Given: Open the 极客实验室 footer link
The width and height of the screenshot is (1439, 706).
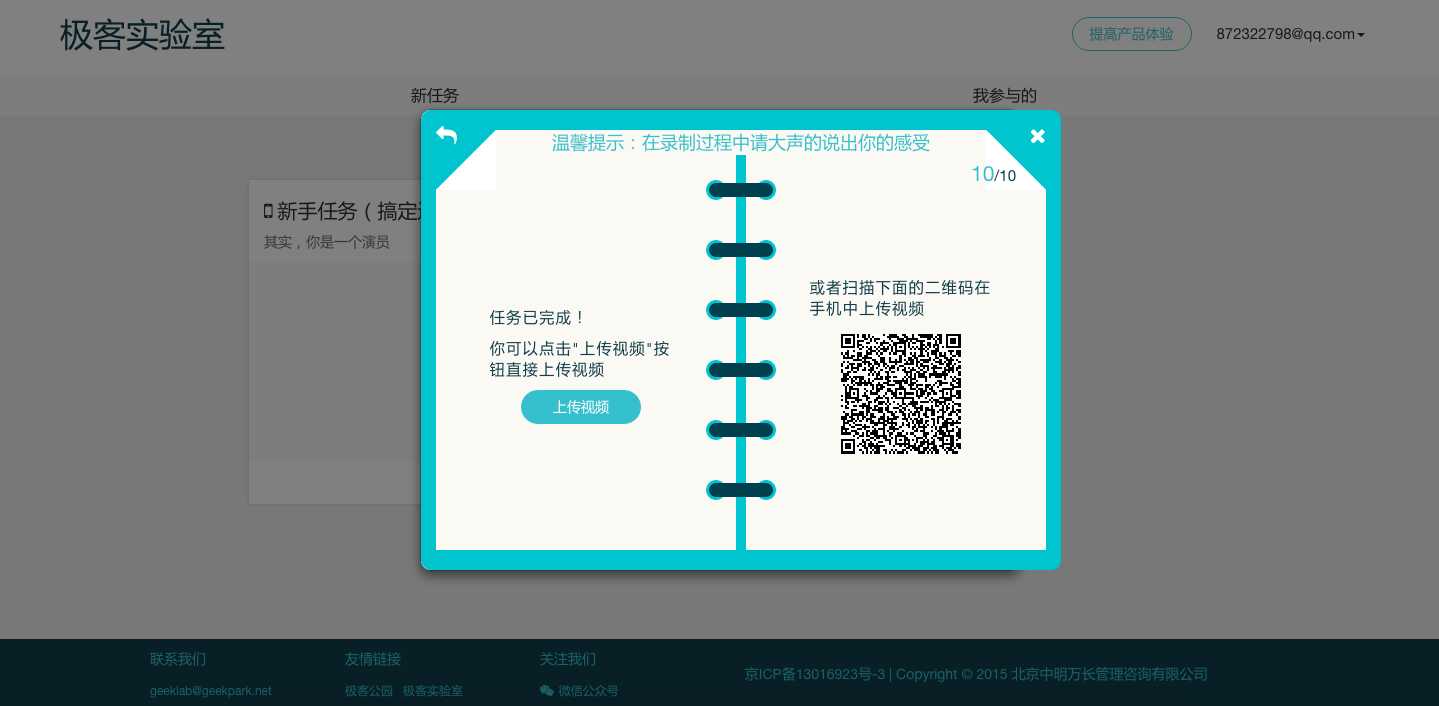Looking at the screenshot, I should [432, 691].
